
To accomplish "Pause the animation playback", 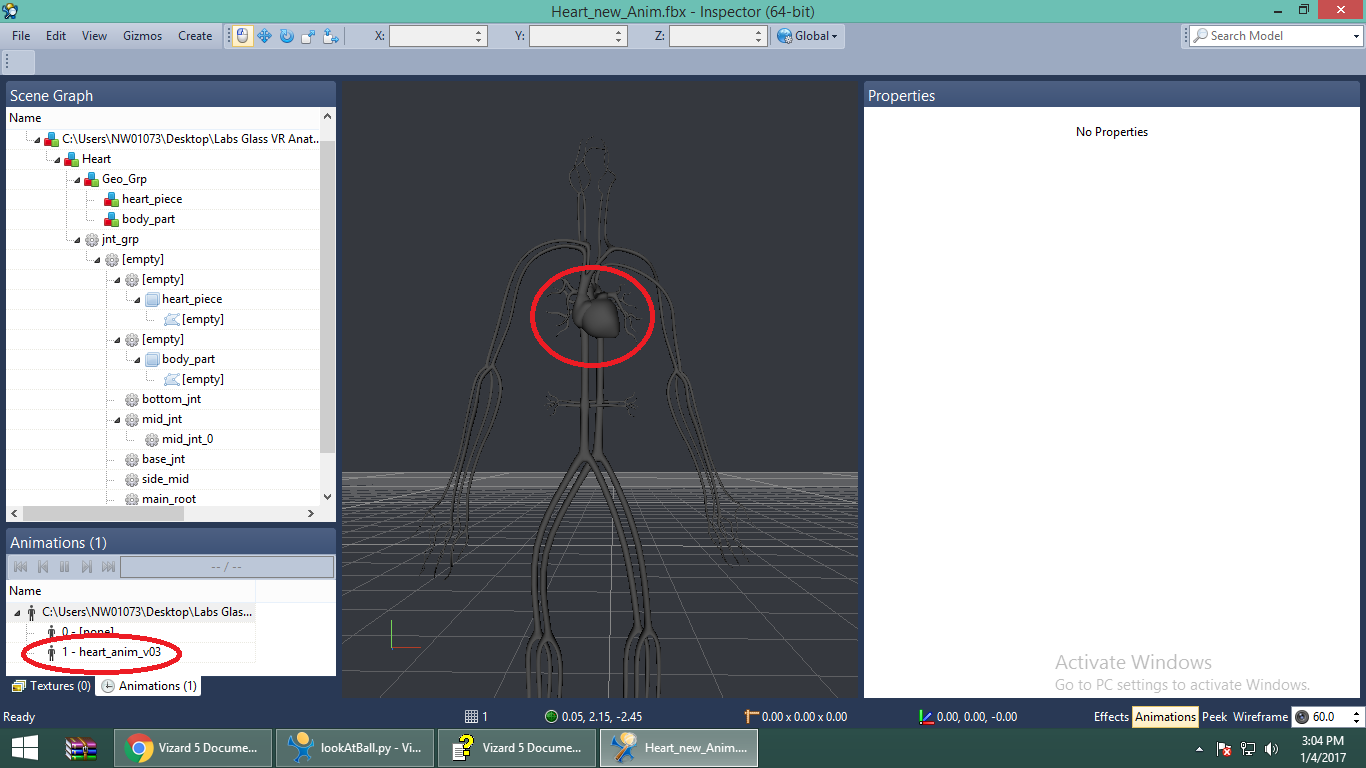I will click(x=64, y=567).
